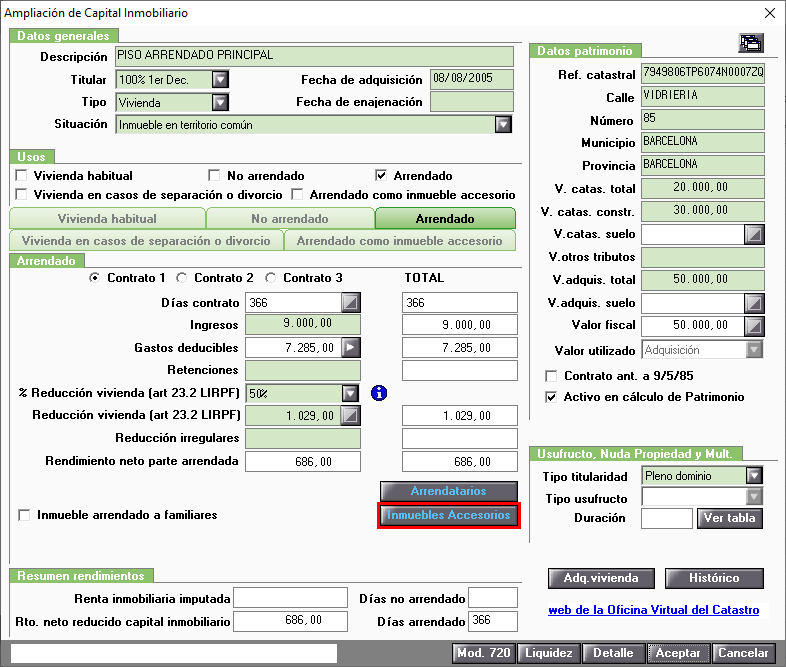
Task: Click the Ingresos field for Contrato 1
Action: [x=303, y=324]
